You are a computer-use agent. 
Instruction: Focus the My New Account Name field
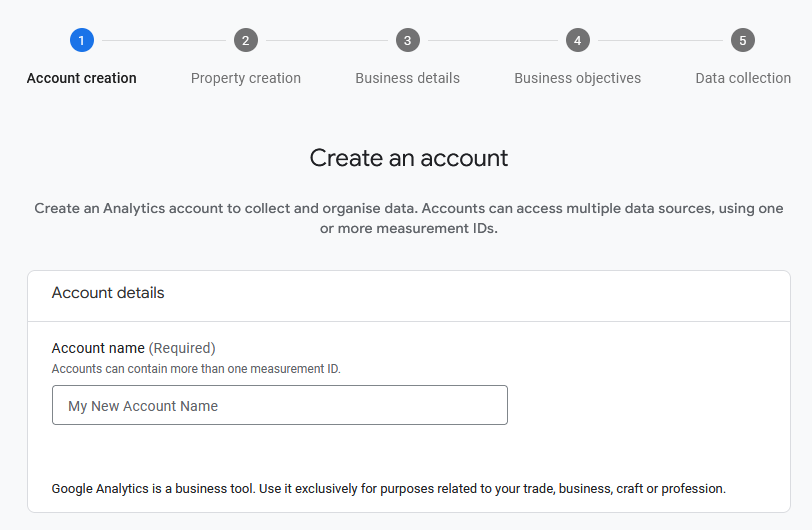click(280, 405)
